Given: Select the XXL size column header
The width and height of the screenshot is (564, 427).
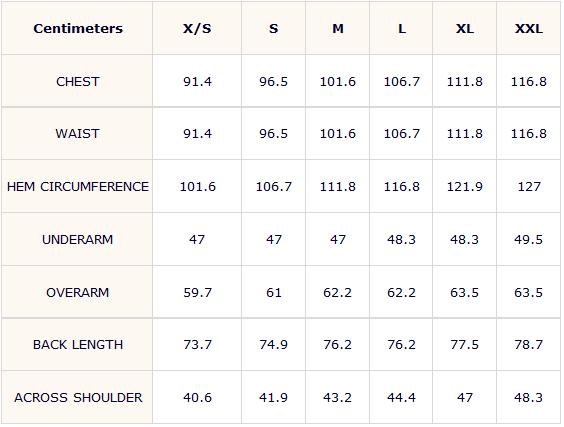Looking at the screenshot, I should pyautogui.click(x=528, y=28).
